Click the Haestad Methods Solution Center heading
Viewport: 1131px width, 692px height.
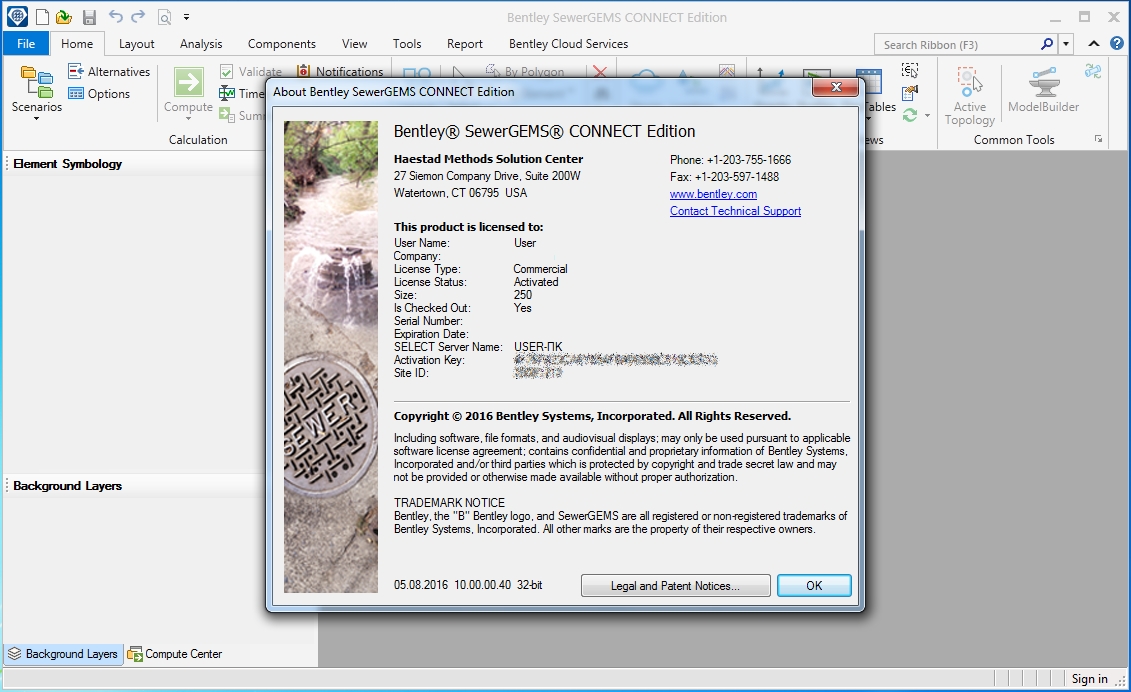click(x=488, y=159)
